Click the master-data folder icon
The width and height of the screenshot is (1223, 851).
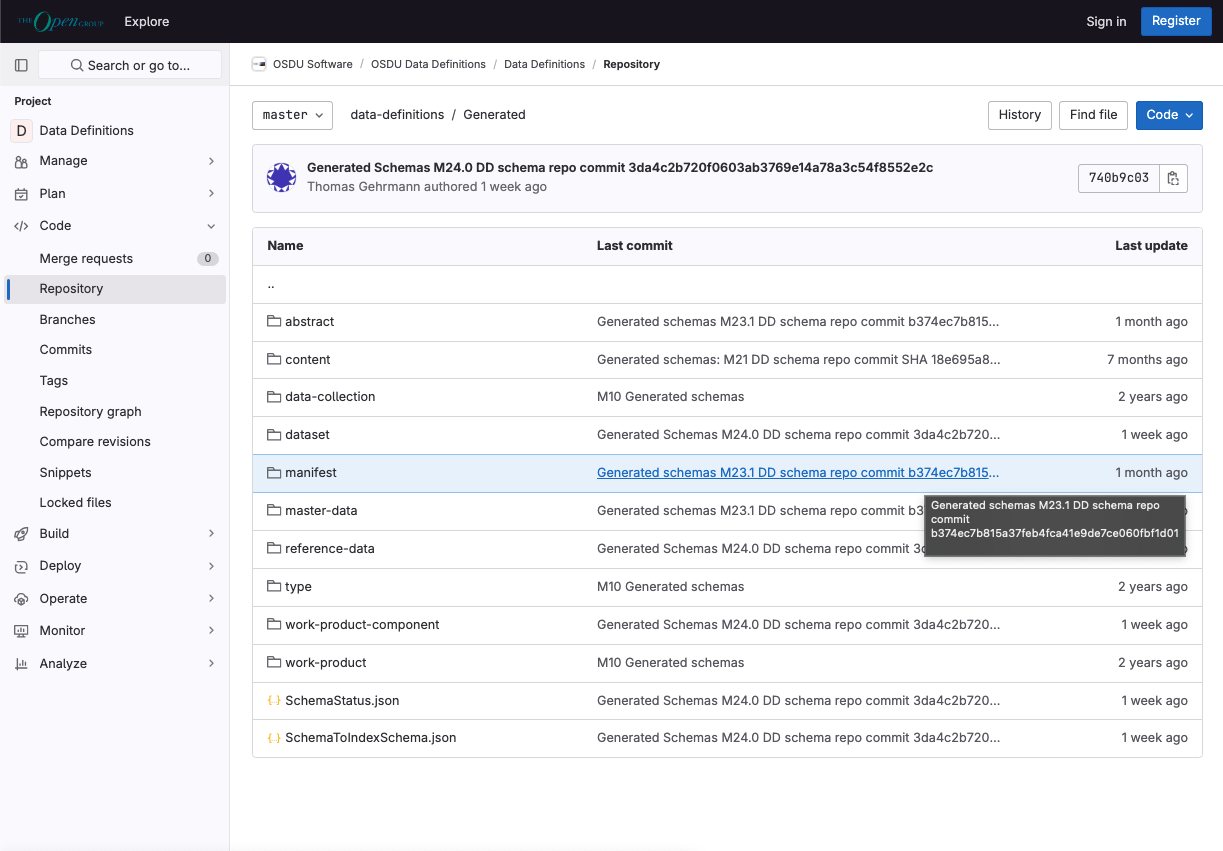[x=274, y=510]
